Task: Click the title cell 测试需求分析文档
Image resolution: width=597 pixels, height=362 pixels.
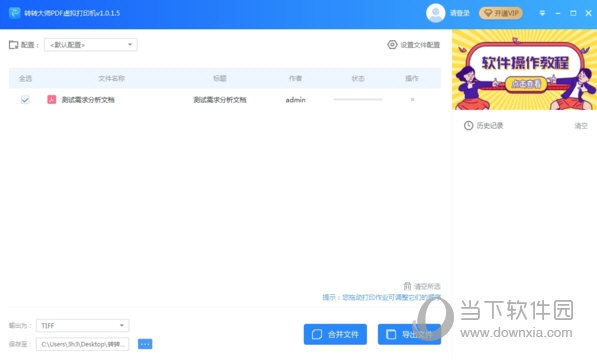Action: coord(220,100)
